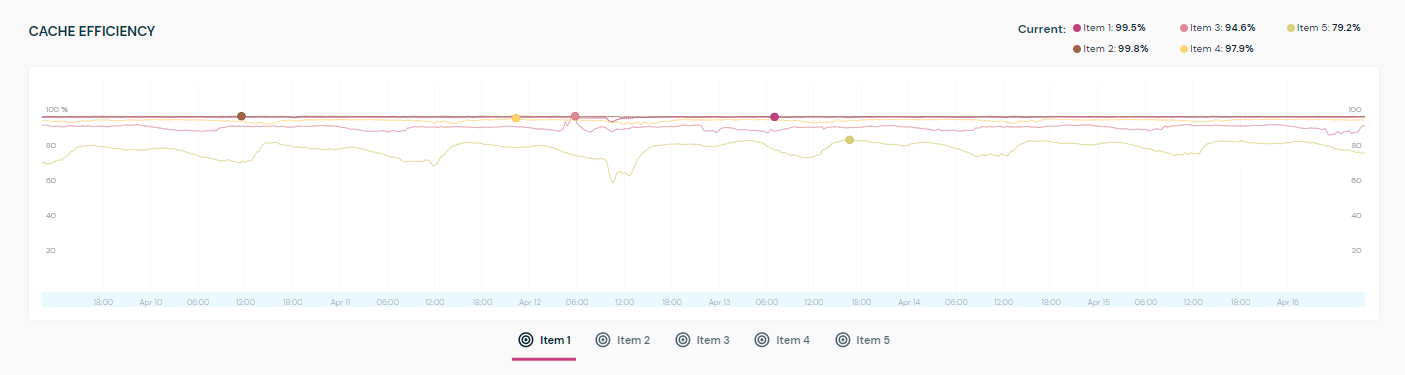Click the magenta Item 1 marker on chart
Viewport: 1405px width, 375px height.
point(774,117)
